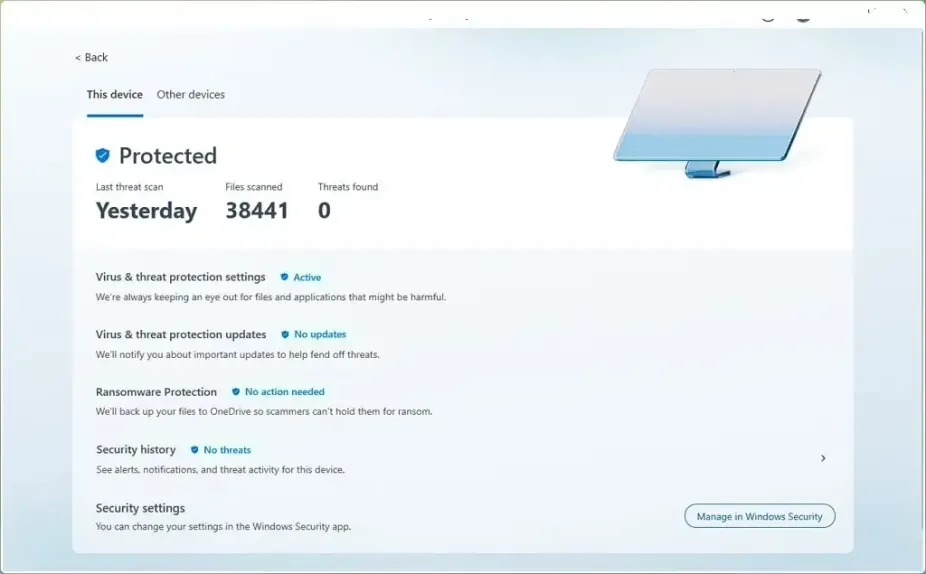Click the Ransomware Protection heading
The width and height of the screenshot is (926, 574).
coord(156,392)
